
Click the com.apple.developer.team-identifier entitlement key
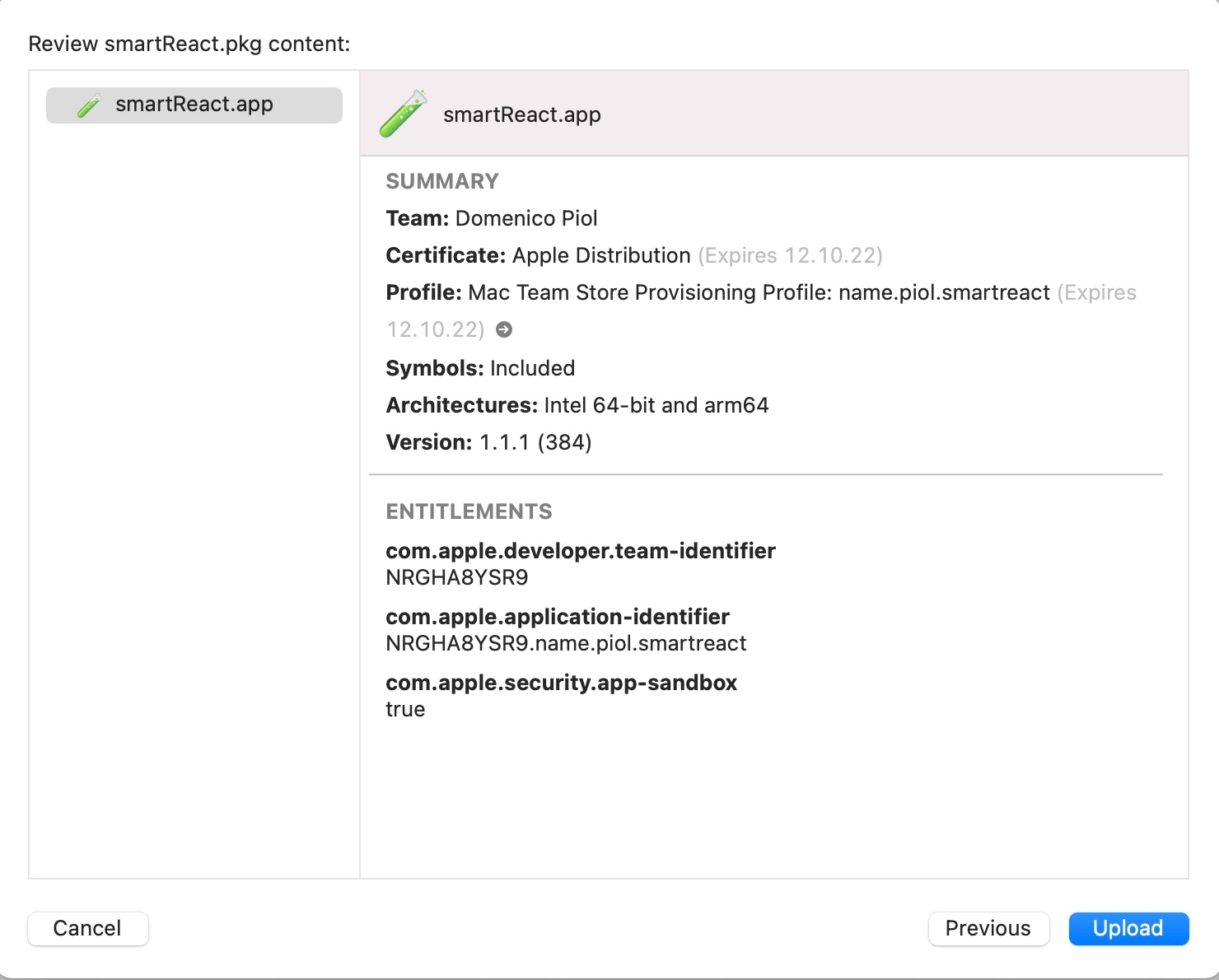click(580, 551)
